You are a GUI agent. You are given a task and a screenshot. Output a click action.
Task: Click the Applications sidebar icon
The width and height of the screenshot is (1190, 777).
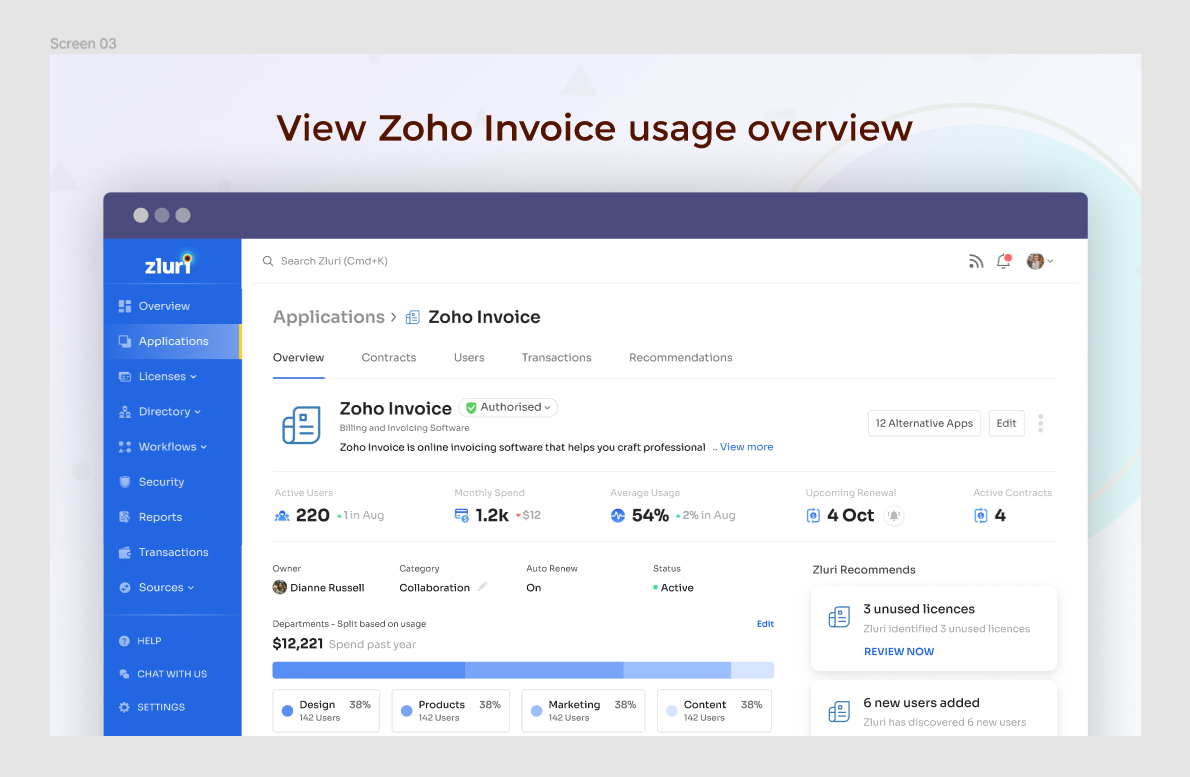[x=124, y=341]
